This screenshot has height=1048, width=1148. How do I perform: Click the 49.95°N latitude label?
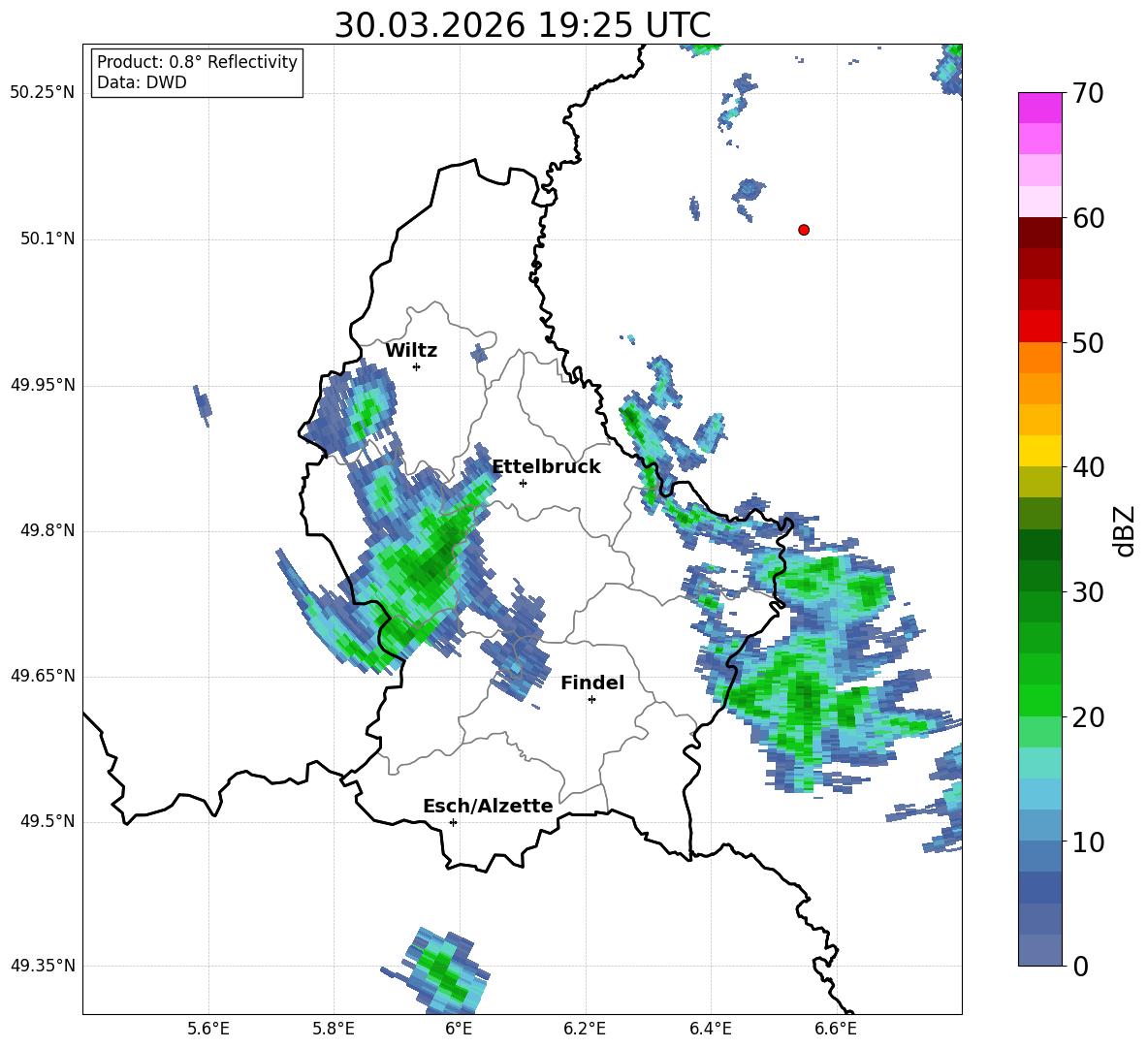click(43, 385)
